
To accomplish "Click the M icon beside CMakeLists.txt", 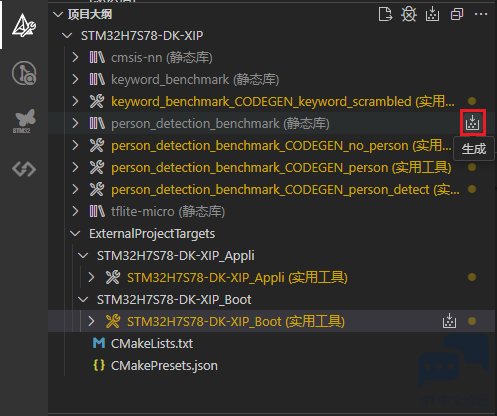I will point(99,343).
